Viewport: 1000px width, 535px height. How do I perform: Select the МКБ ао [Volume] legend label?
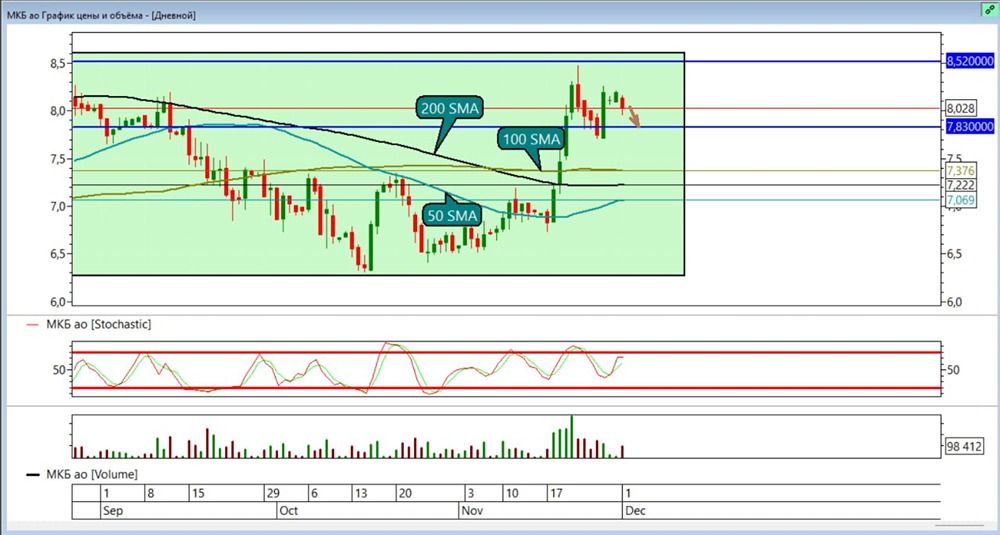click(91, 474)
